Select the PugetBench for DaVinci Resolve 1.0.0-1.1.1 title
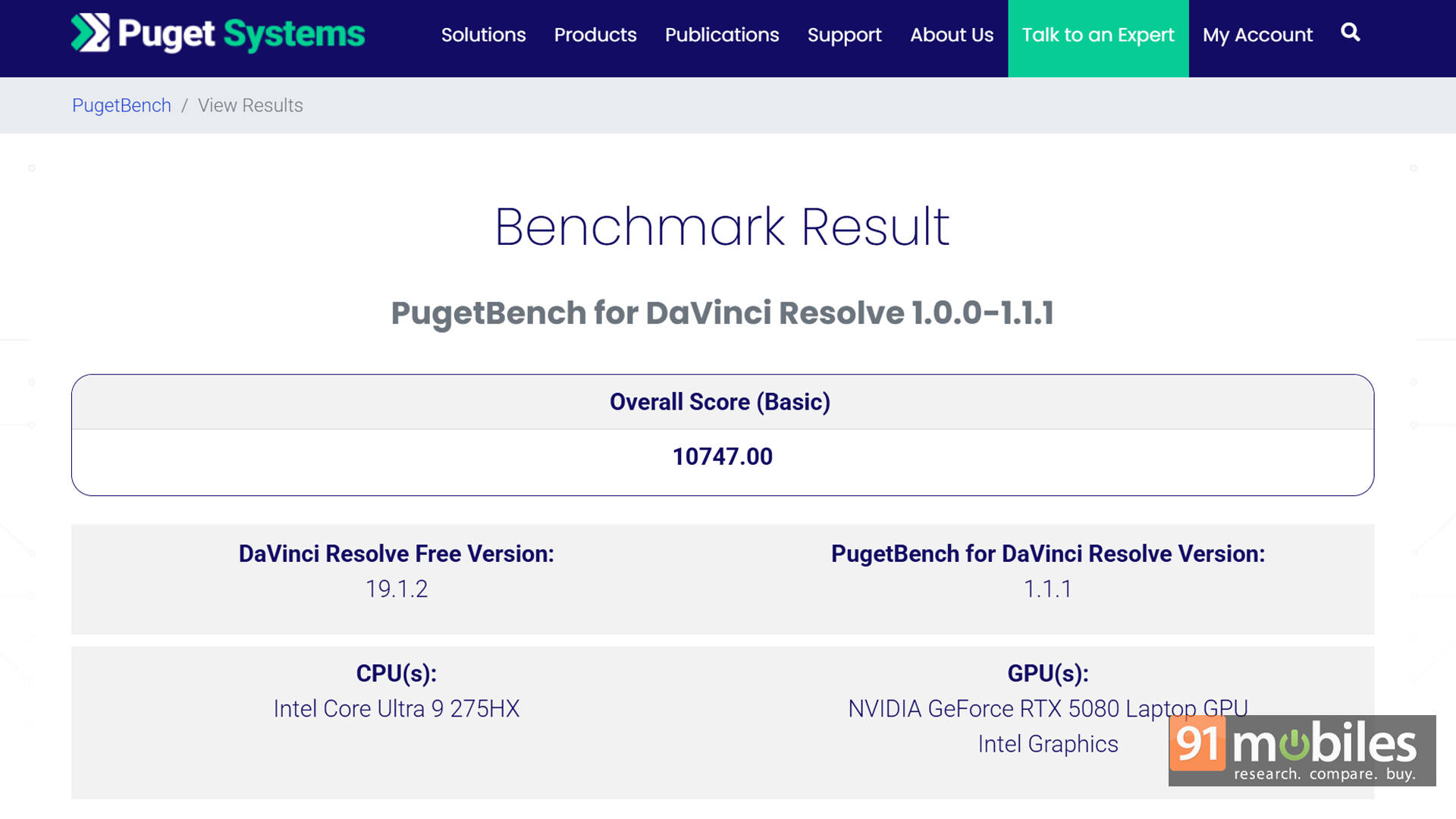The height and width of the screenshot is (819, 1456). point(722,313)
